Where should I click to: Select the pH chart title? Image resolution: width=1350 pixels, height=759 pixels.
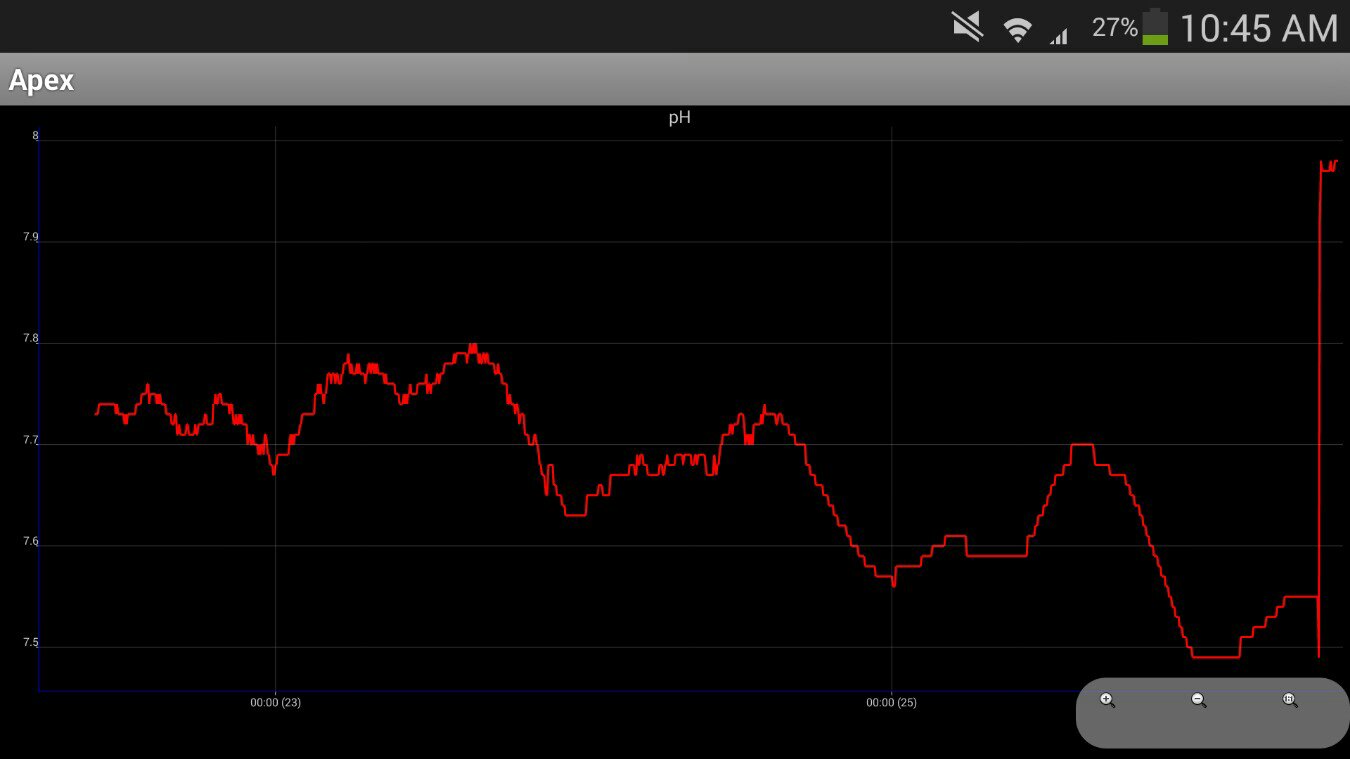[679, 118]
